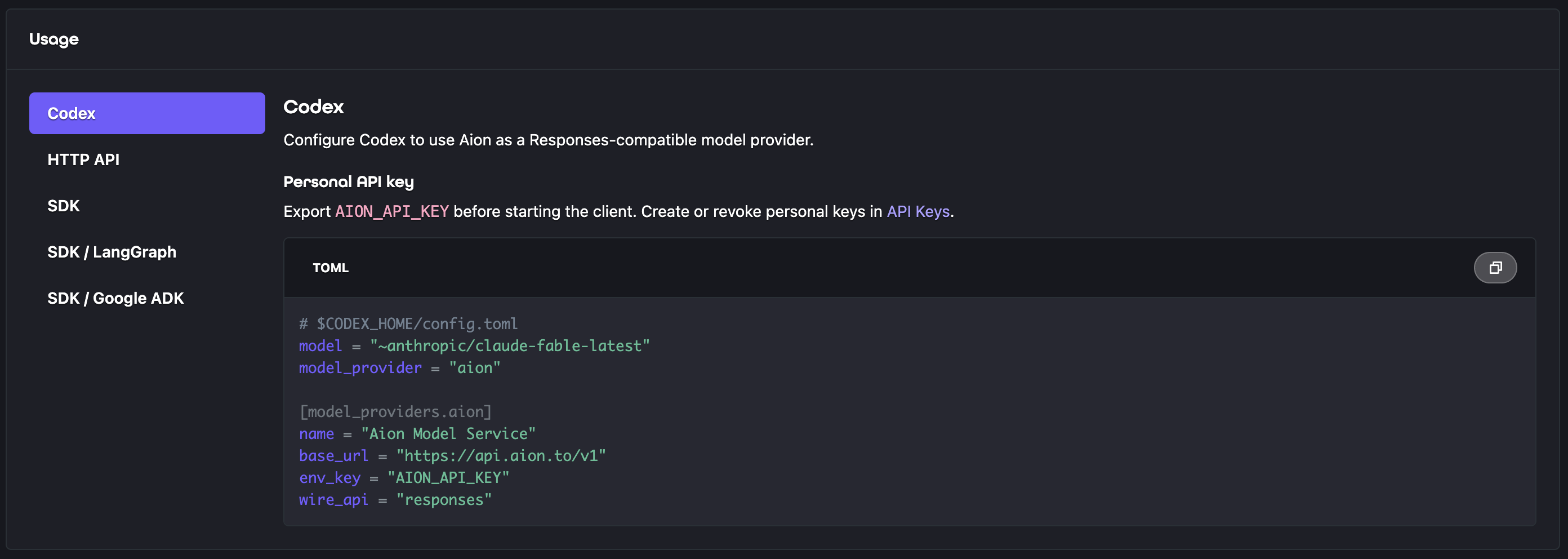Image resolution: width=1568 pixels, height=559 pixels.
Task: Click the Configure Codex to use Aion description
Action: pos(549,140)
